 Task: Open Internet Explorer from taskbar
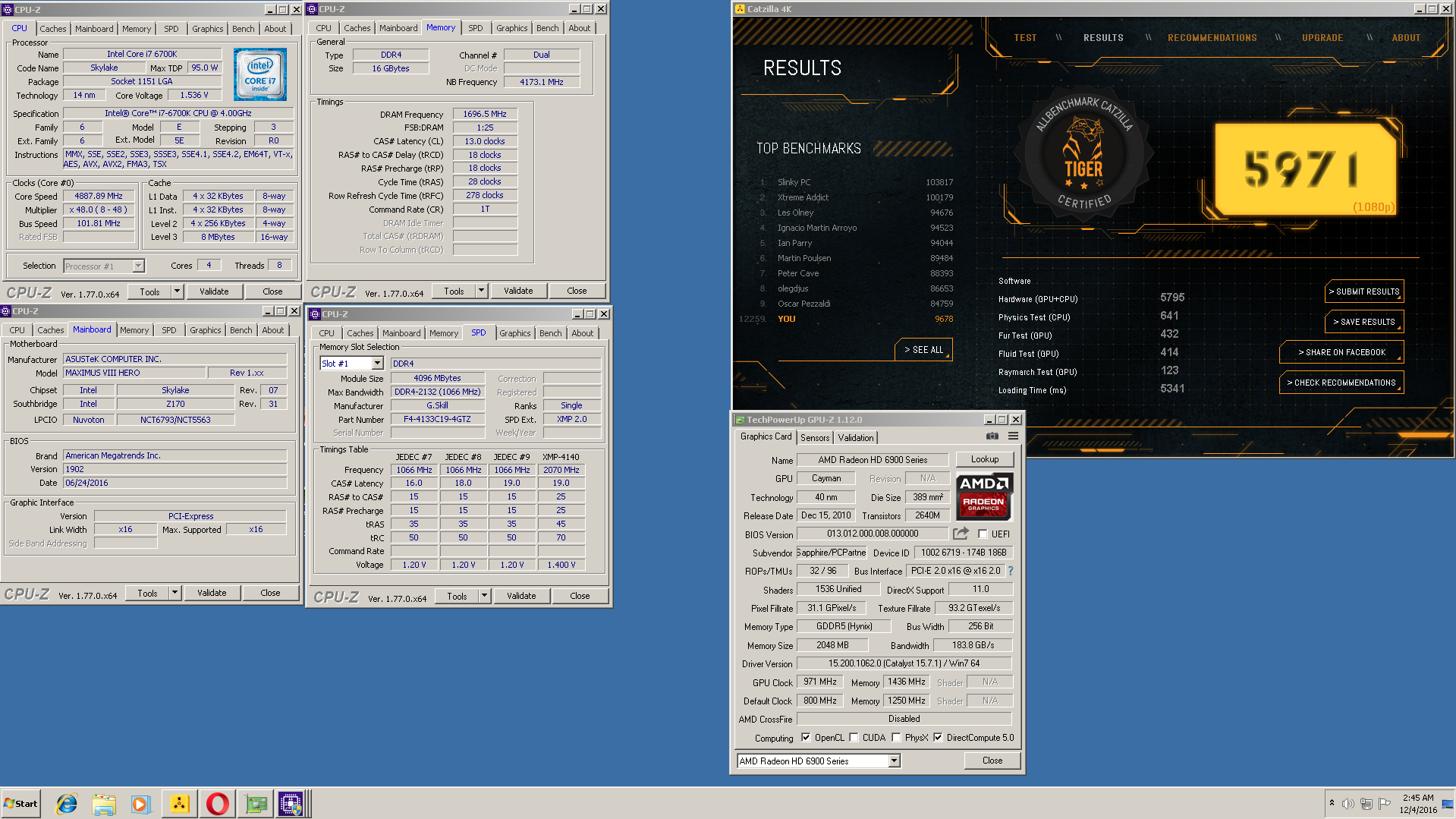pos(67,804)
